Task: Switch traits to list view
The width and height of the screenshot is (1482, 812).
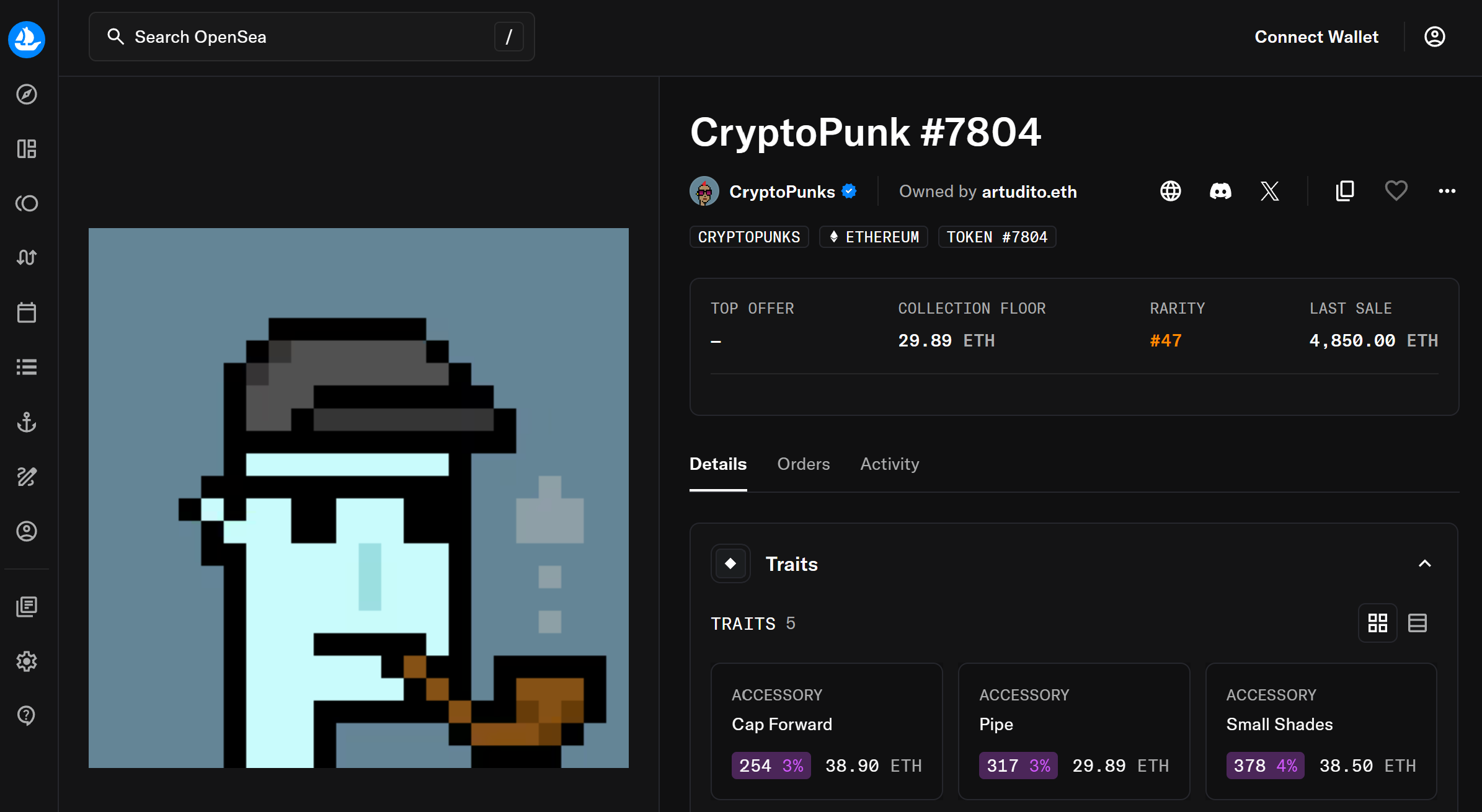Action: point(1418,622)
